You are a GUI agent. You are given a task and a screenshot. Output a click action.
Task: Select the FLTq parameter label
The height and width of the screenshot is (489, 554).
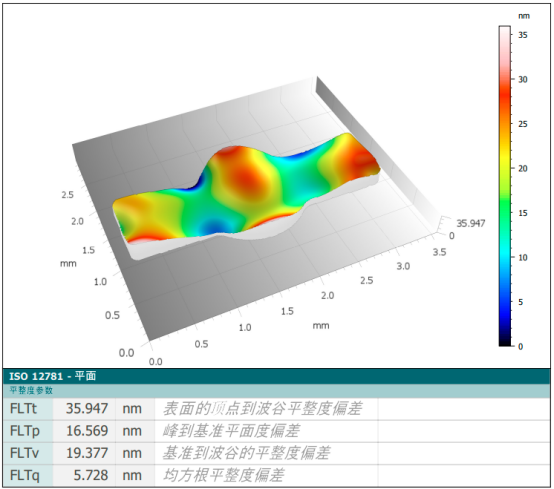pyautogui.click(x=25, y=475)
